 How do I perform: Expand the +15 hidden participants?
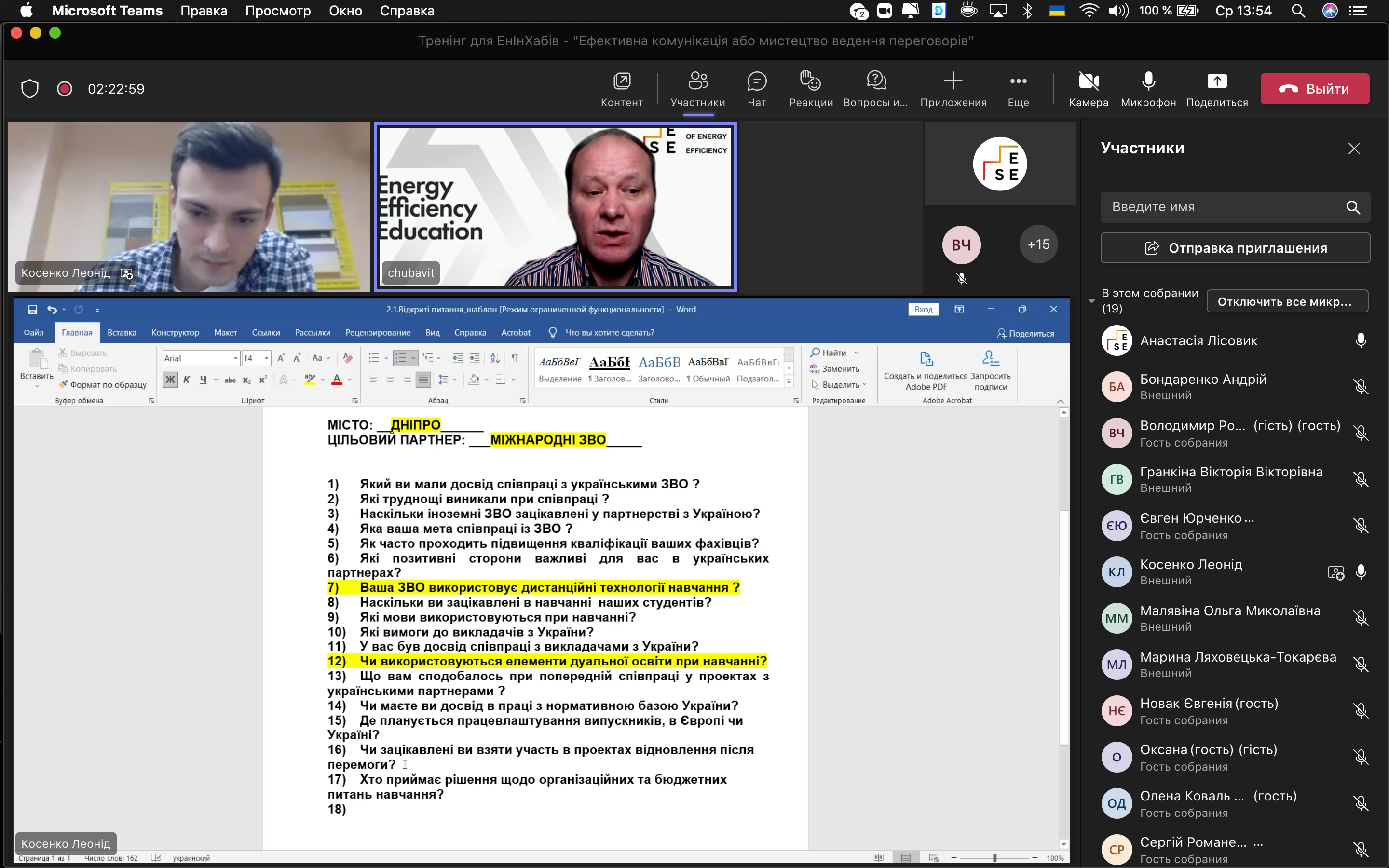(1038, 244)
